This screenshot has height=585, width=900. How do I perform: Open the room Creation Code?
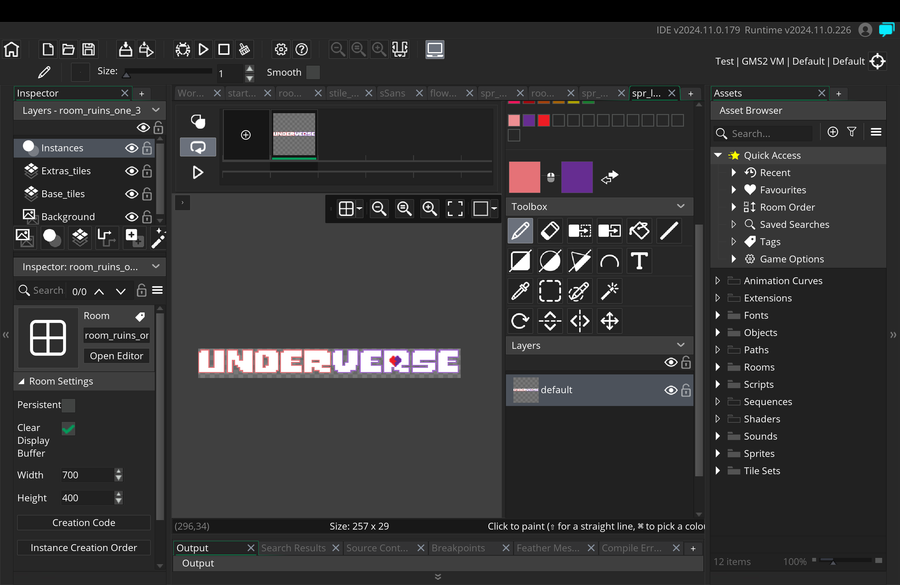point(84,522)
